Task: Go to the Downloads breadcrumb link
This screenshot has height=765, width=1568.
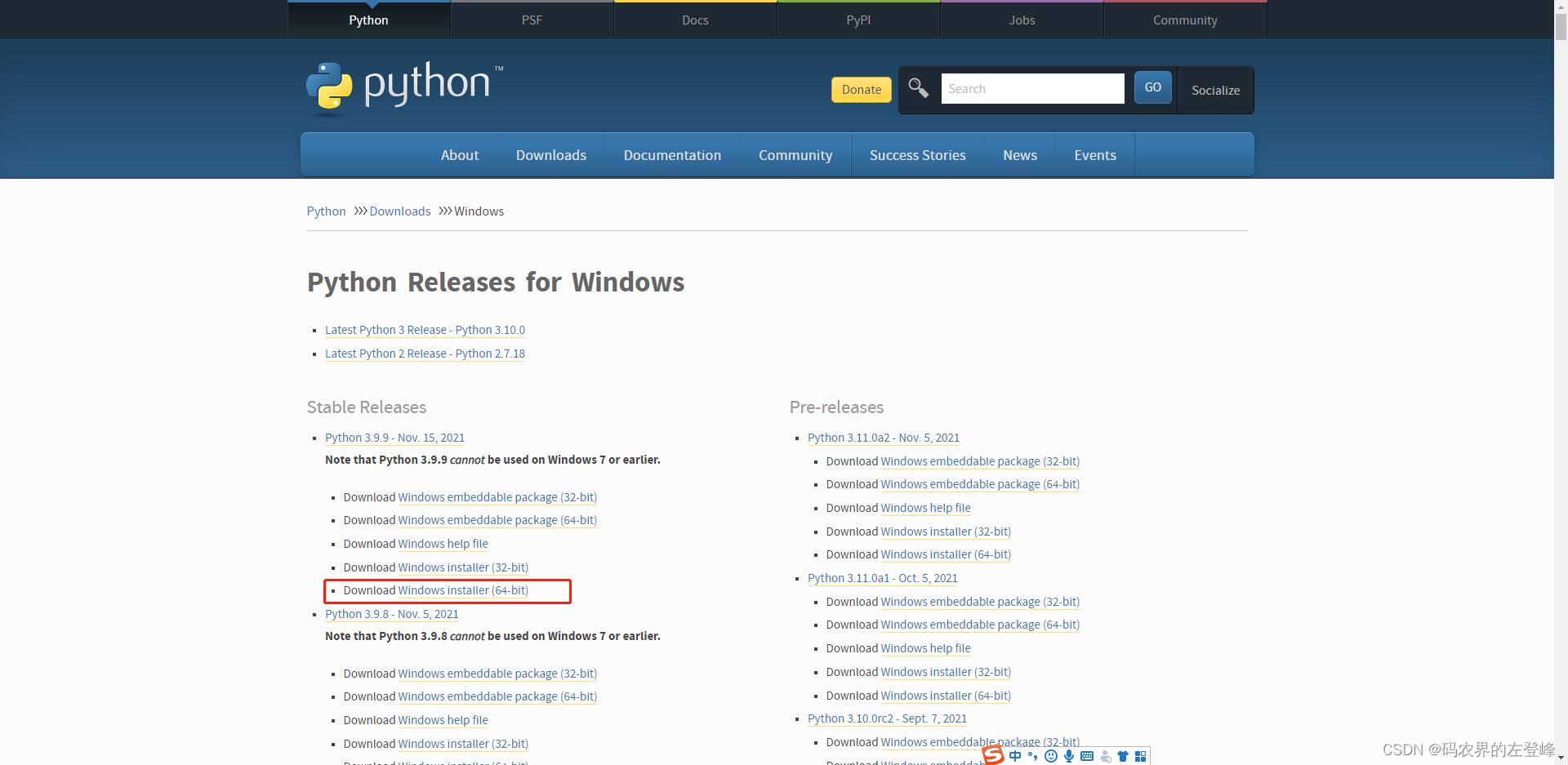Action: [400, 211]
